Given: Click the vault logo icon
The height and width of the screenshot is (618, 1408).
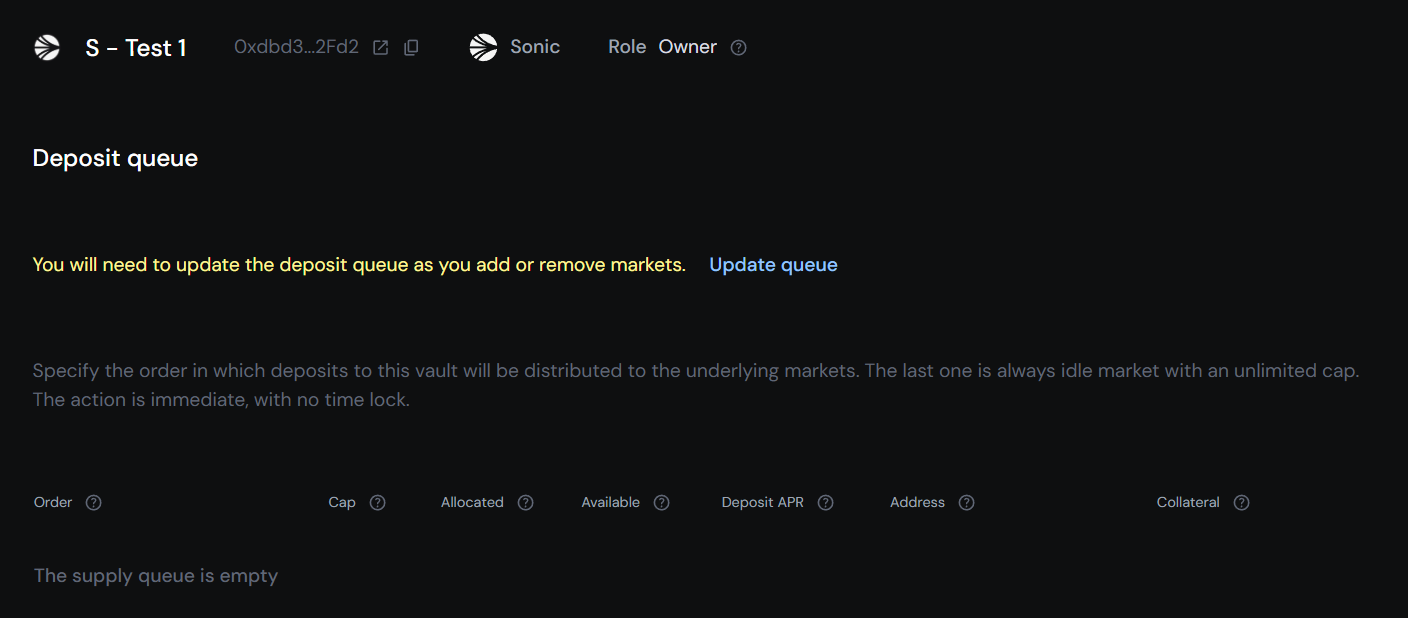Looking at the screenshot, I should point(46,47).
